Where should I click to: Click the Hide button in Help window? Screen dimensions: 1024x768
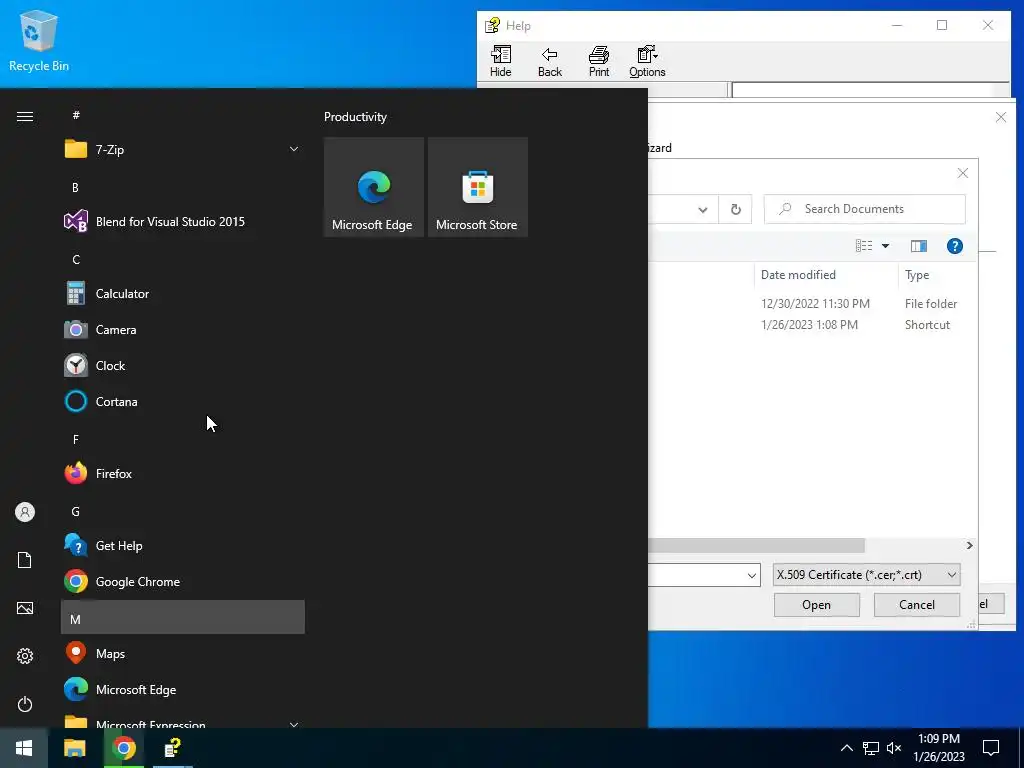501,61
